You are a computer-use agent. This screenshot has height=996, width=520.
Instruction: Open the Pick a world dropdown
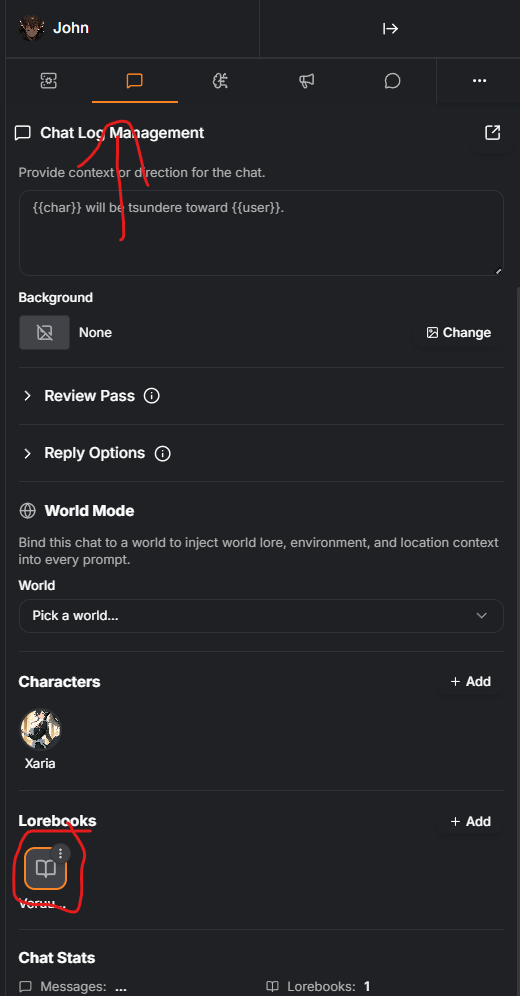(262, 616)
